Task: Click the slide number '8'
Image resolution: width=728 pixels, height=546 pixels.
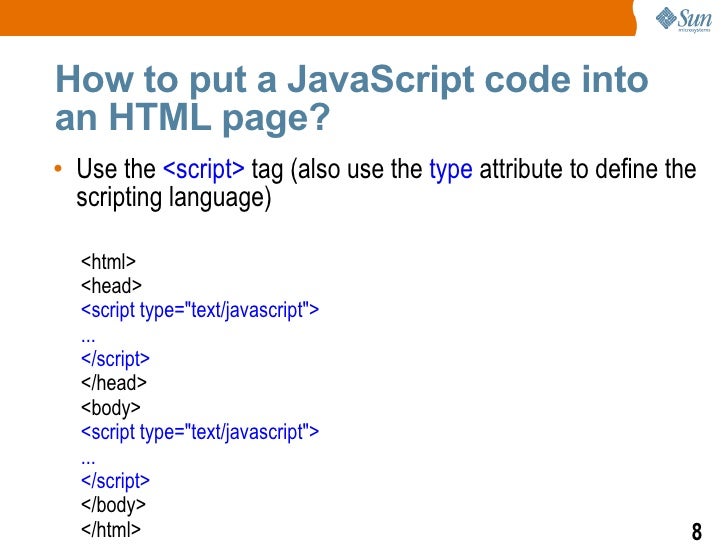Action: pyautogui.click(x=696, y=532)
